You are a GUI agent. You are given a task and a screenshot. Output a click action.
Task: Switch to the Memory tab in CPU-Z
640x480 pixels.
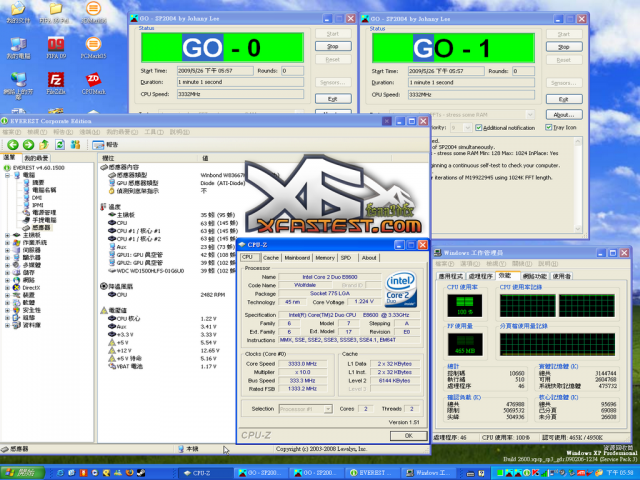click(325, 258)
